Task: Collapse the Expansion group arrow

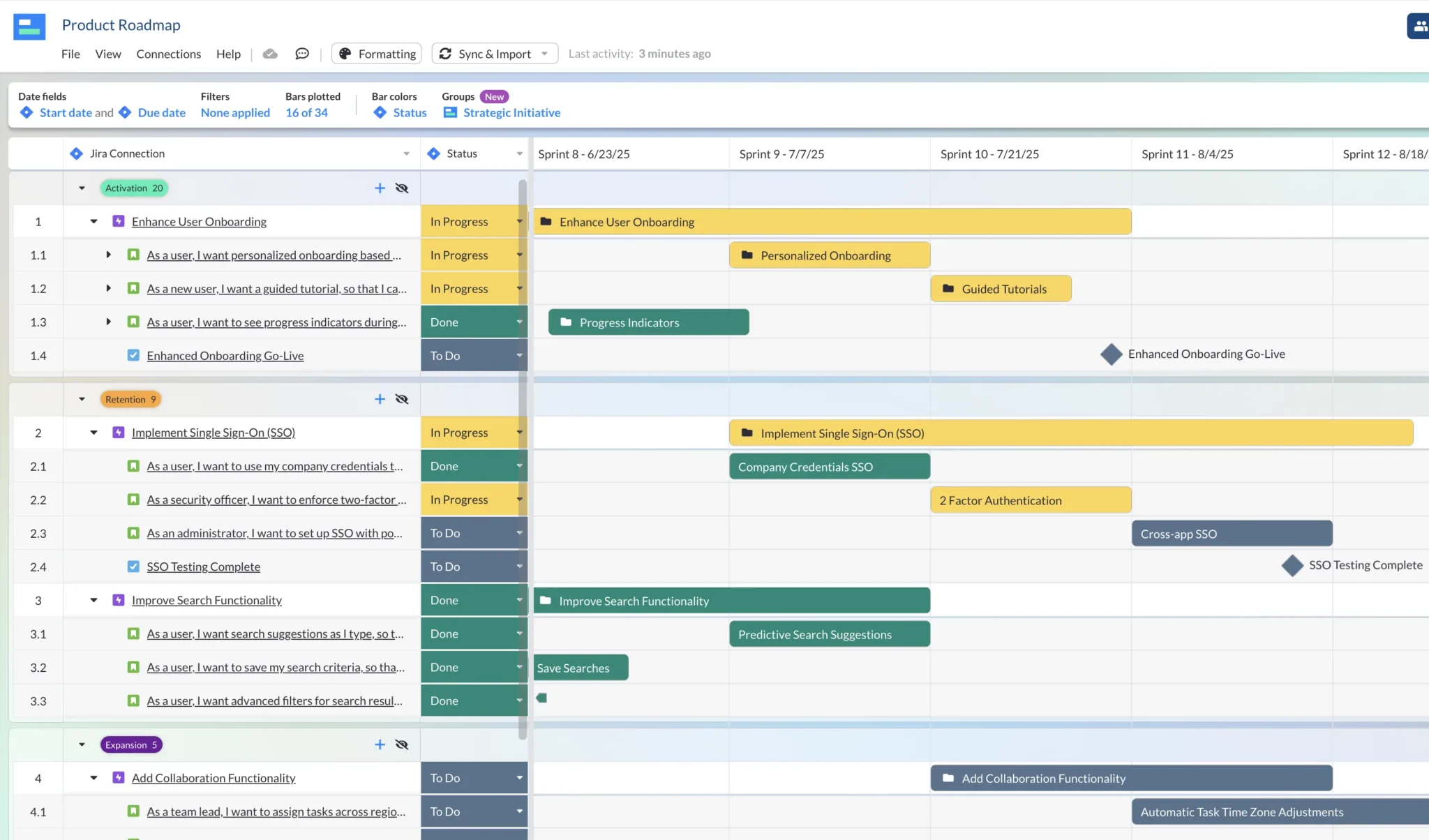Action: coord(82,744)
